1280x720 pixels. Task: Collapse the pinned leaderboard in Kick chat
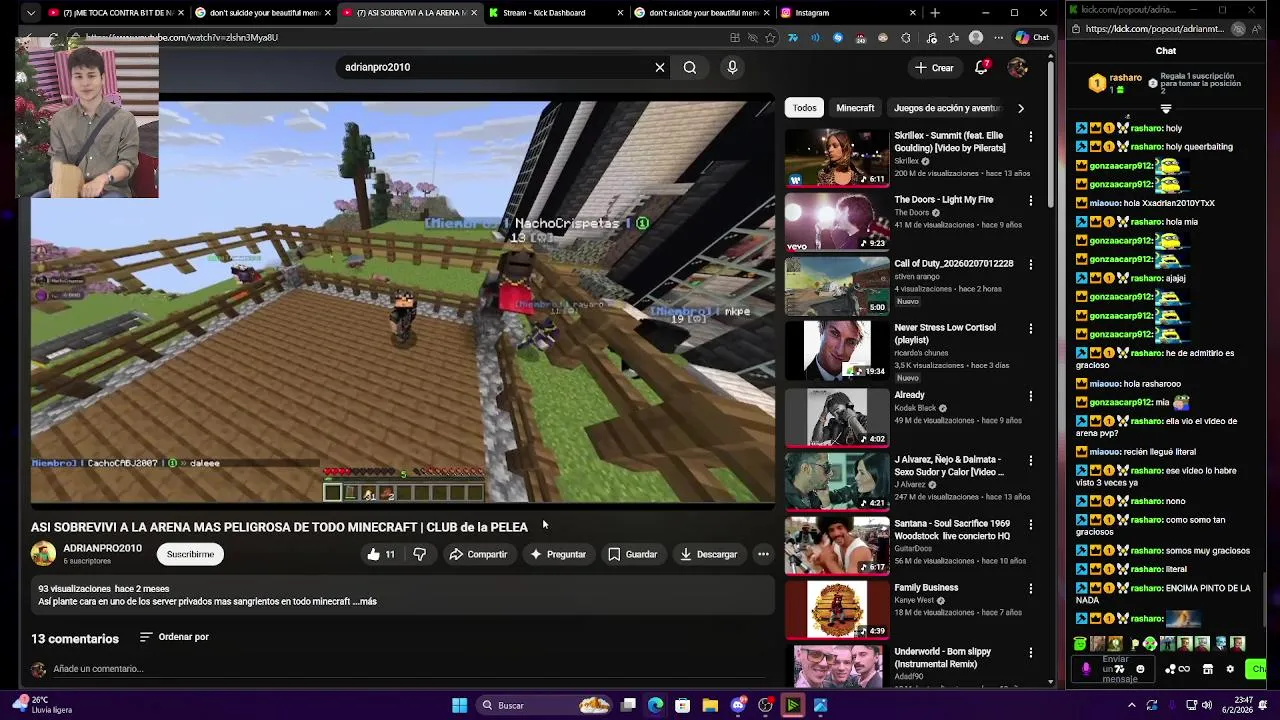tap(1166, 108)
